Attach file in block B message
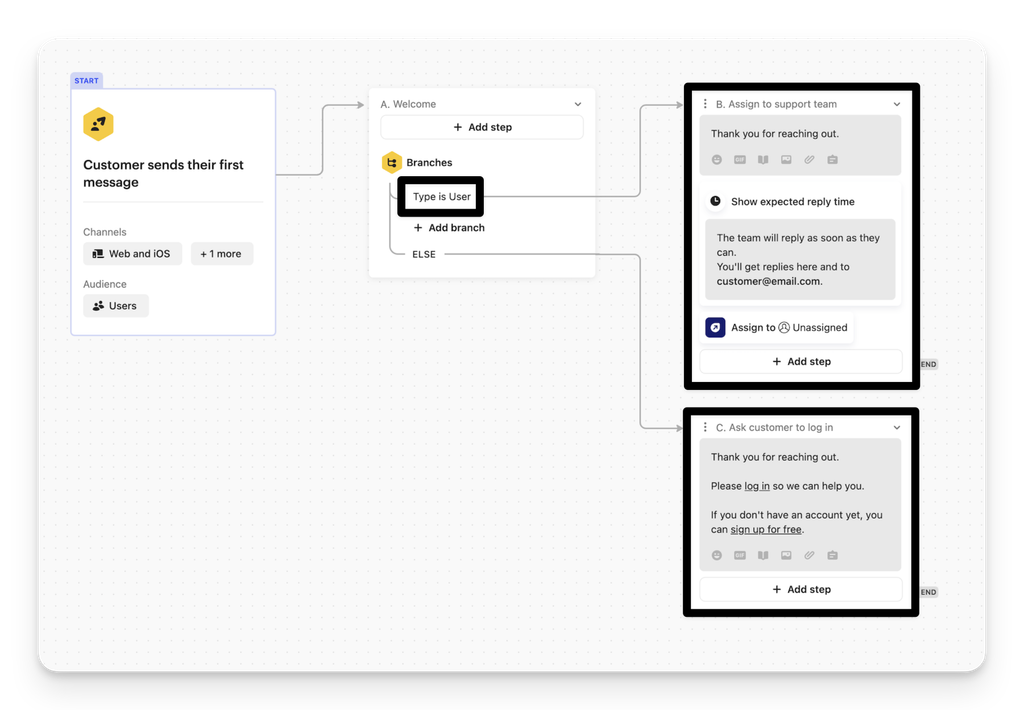Viewport: 1024px width, 710px height. 809,159
